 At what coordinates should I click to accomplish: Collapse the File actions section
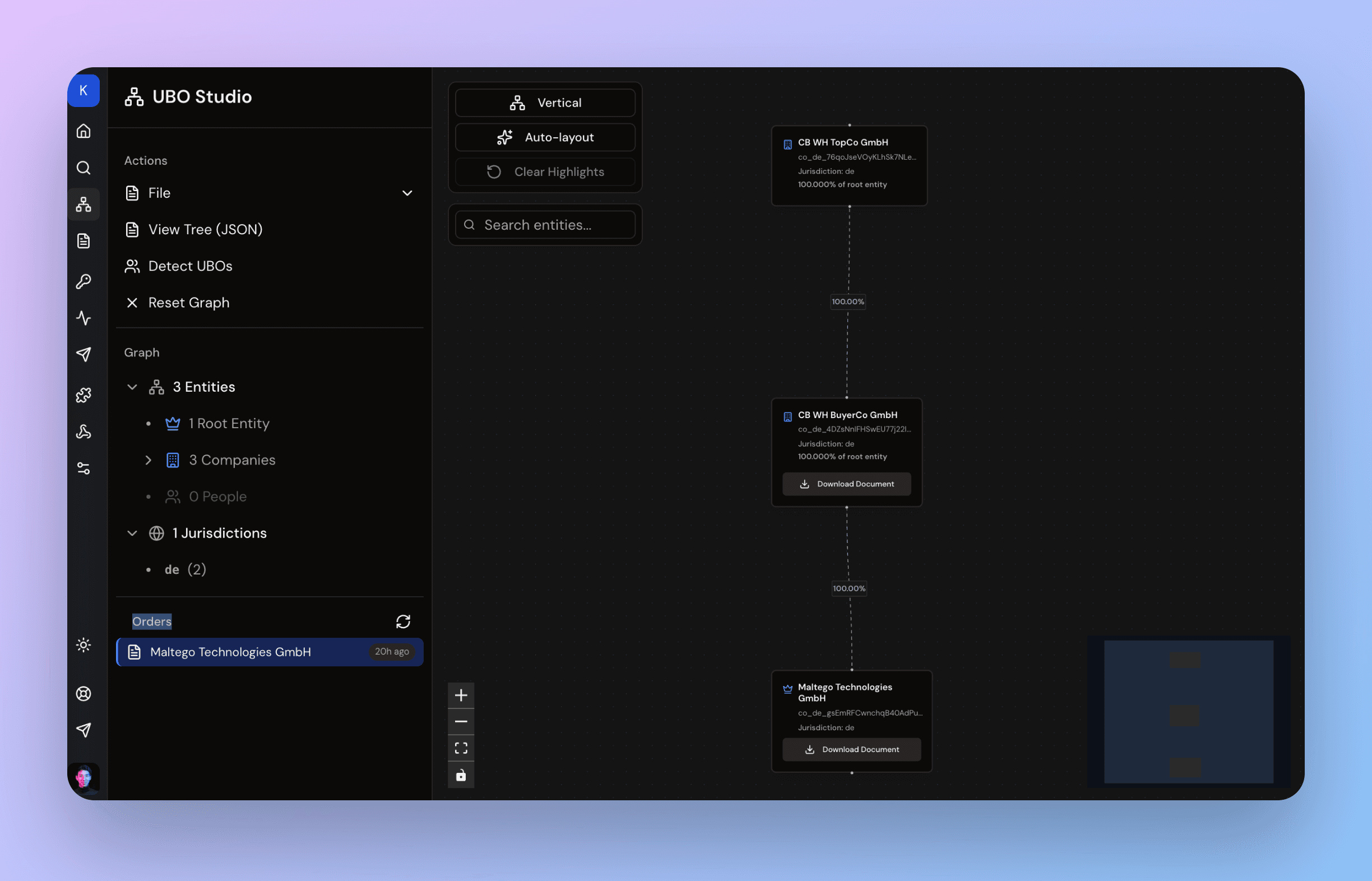pos(407,193)
